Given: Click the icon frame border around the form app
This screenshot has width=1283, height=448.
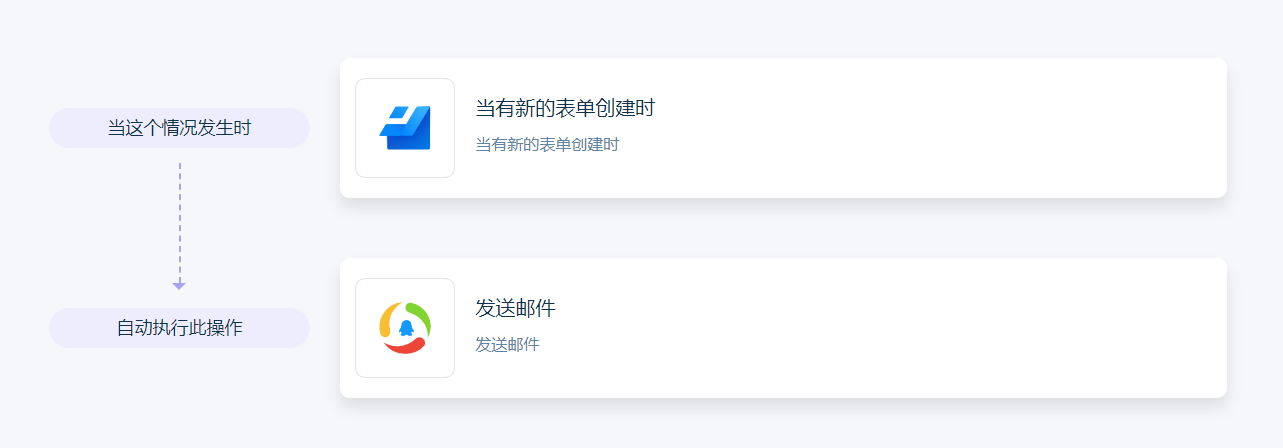Looking at the screenshot, I should point(356,128).
